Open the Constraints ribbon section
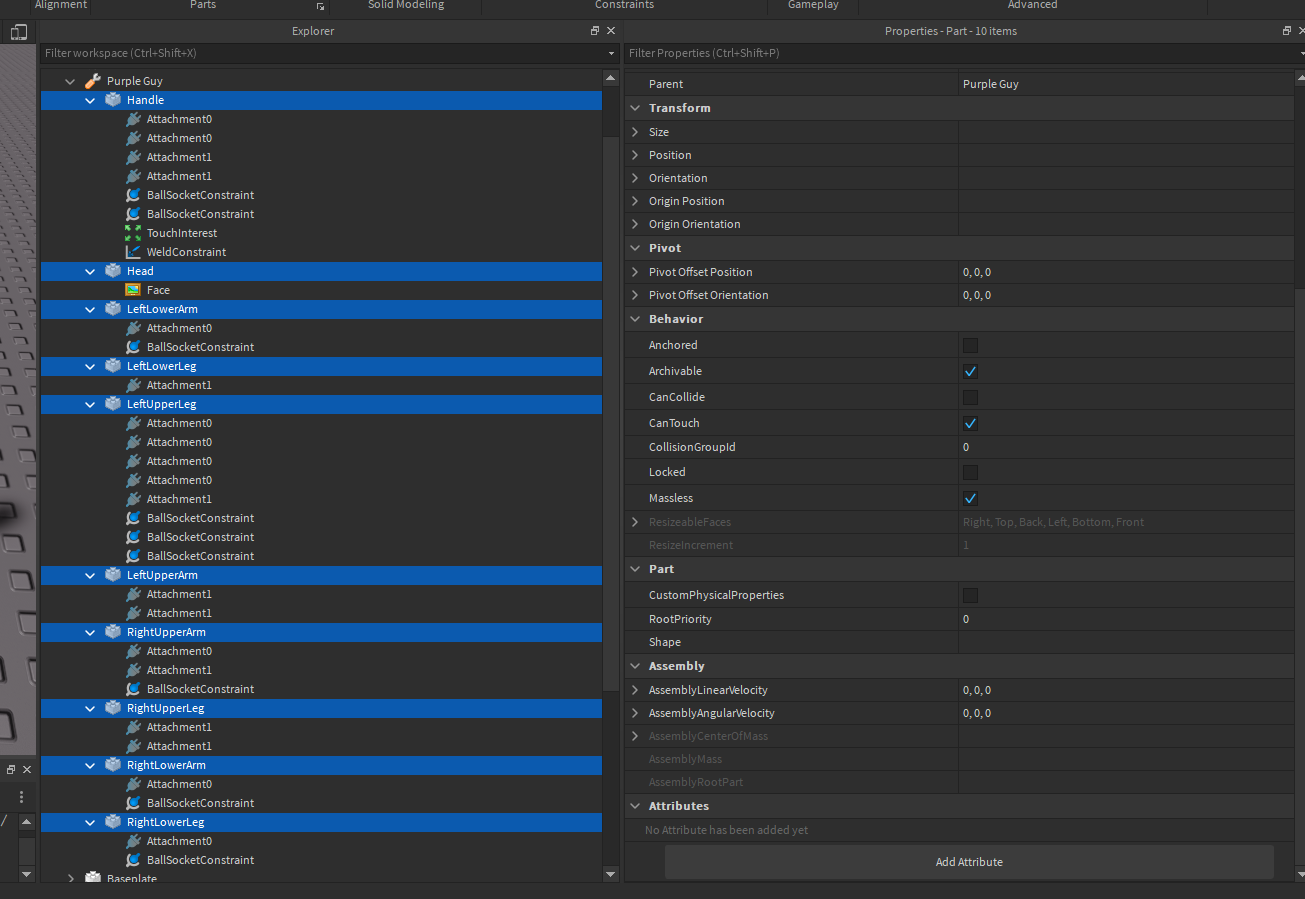The width and height of the screenshot is (1305, 899). pyautogui.click(x=624, y=6)
